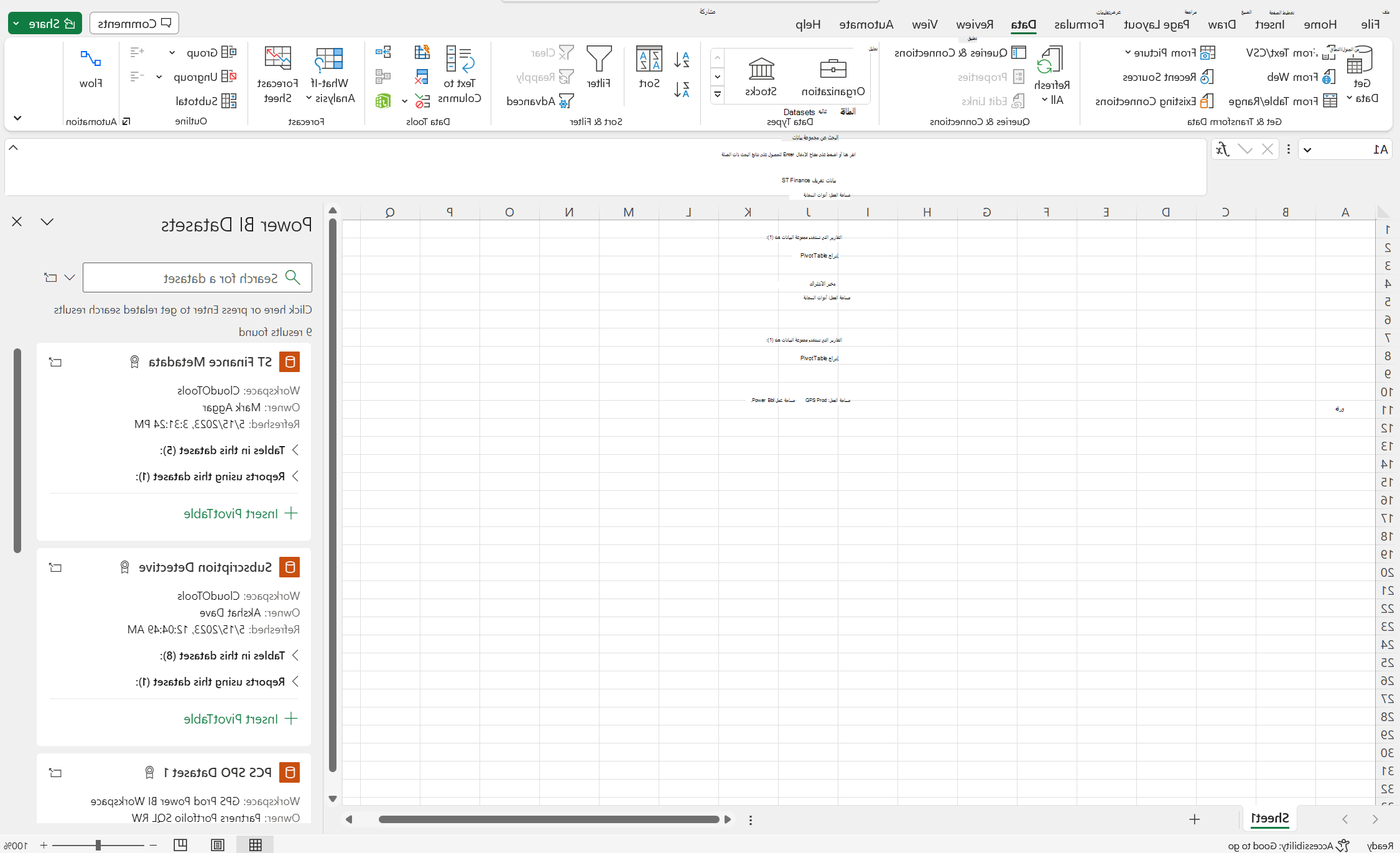Open Text to Columns wizard
The width and height of the screenshot is (1400, 853).
point(460,75)
